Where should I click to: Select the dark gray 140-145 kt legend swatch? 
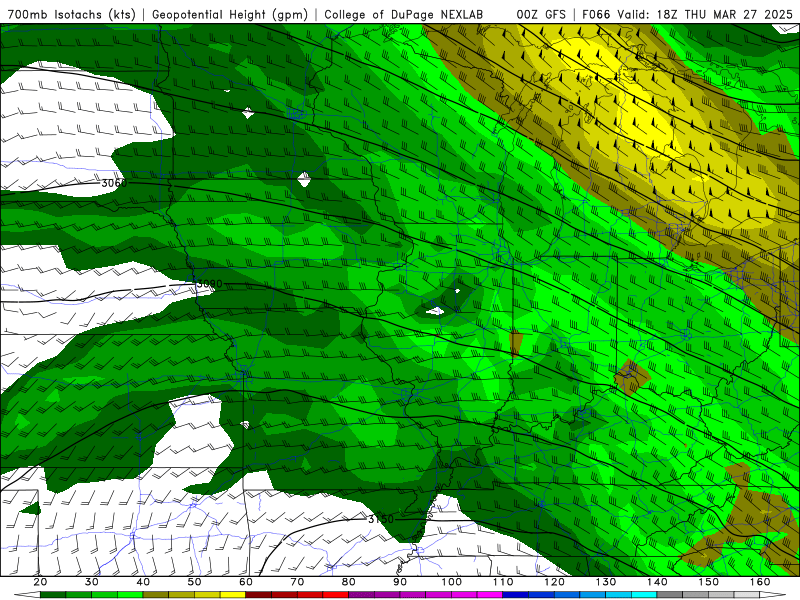(670, 595)
